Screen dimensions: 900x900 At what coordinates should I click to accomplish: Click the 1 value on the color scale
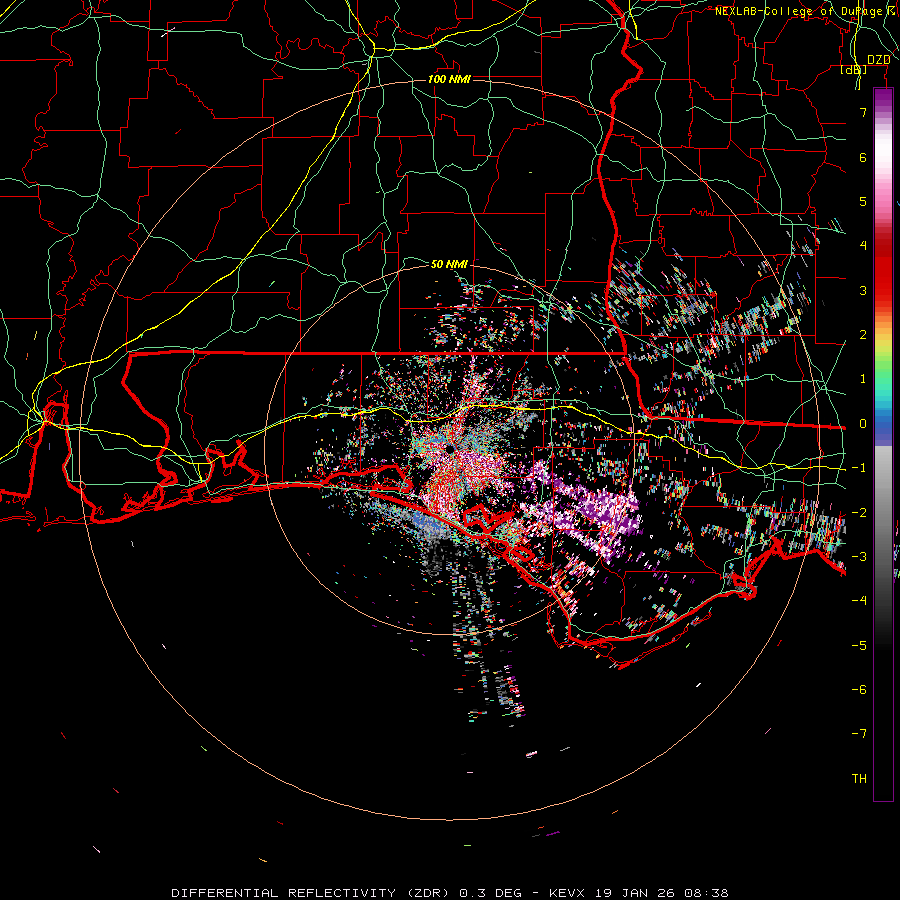point(863,379)
